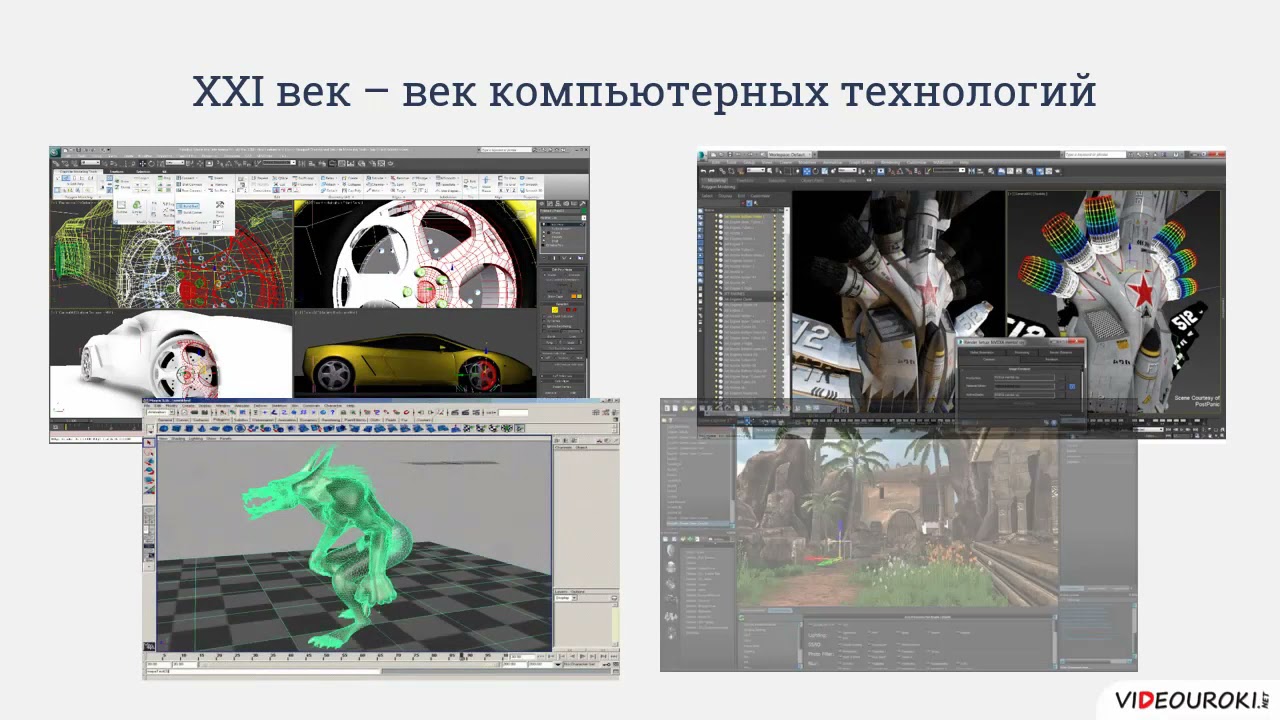1280x720 pixels.
Task: Open Modifier List dropdown in car window panel
Action: point(563,217)
